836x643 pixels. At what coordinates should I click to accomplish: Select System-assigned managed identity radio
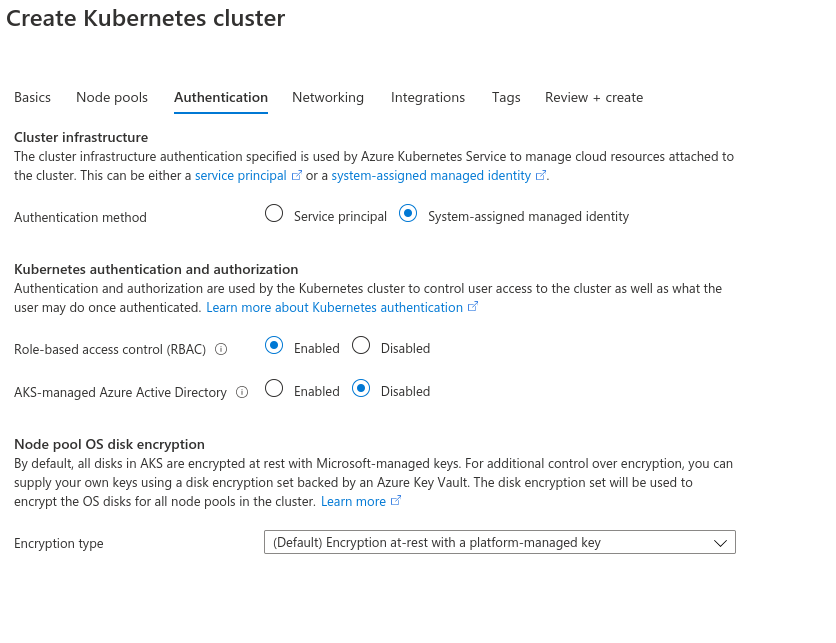[408, 214]
